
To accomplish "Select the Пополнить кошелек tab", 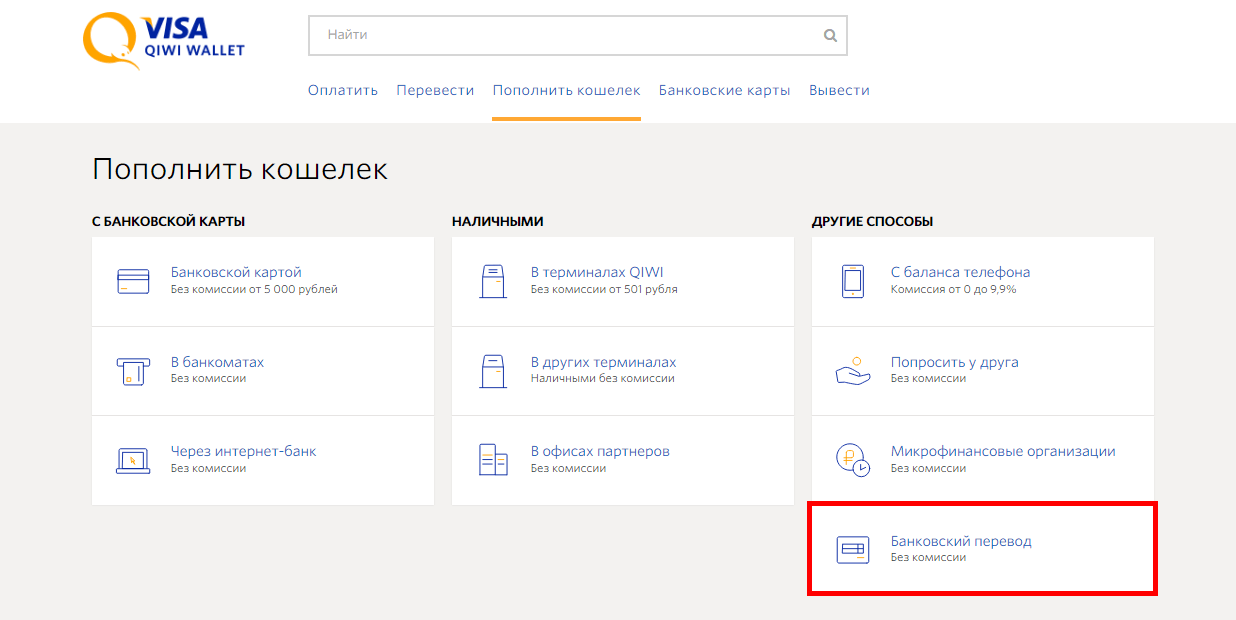I will point(566,90).
